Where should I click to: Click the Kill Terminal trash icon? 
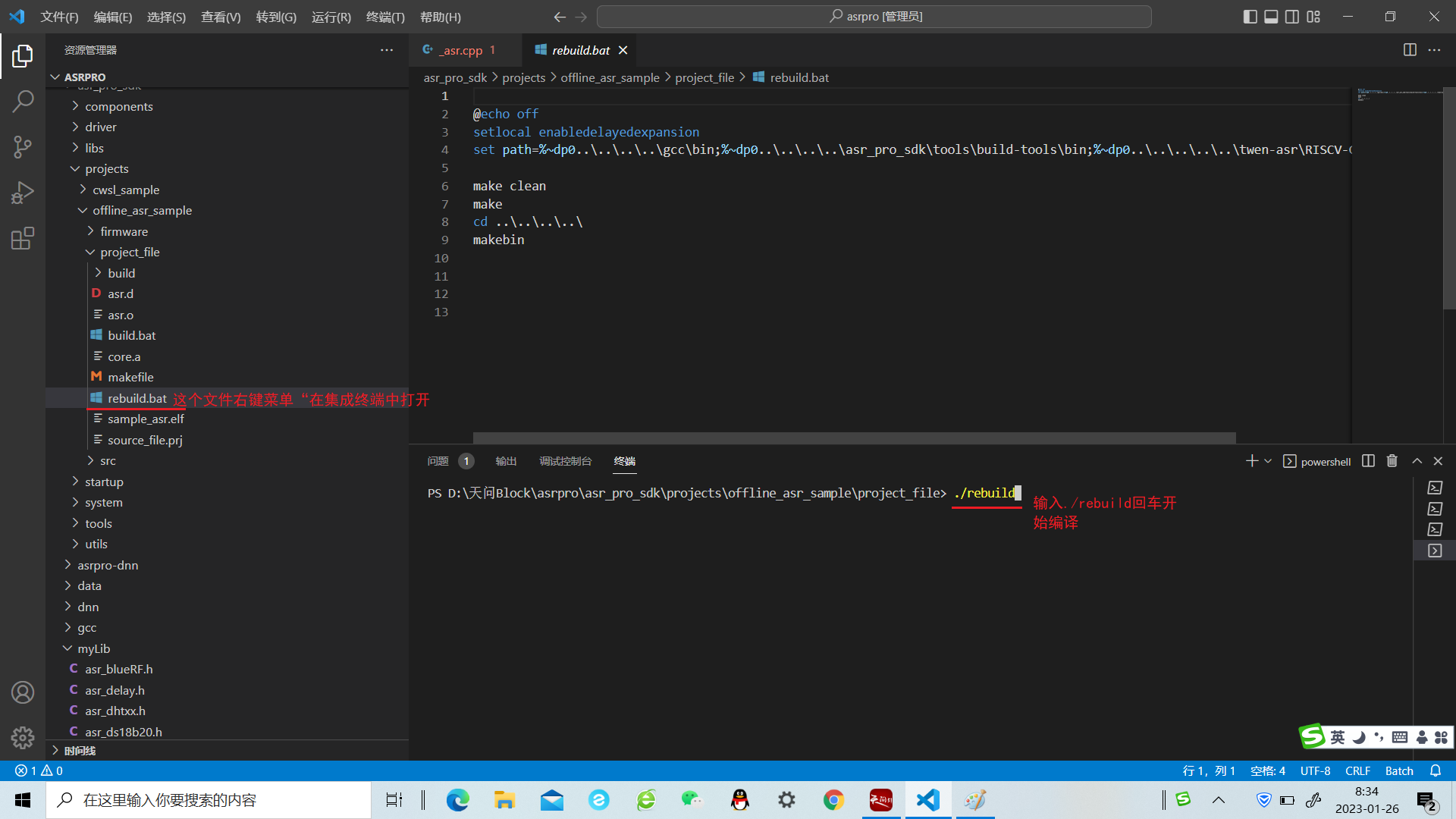(1392, 461)
